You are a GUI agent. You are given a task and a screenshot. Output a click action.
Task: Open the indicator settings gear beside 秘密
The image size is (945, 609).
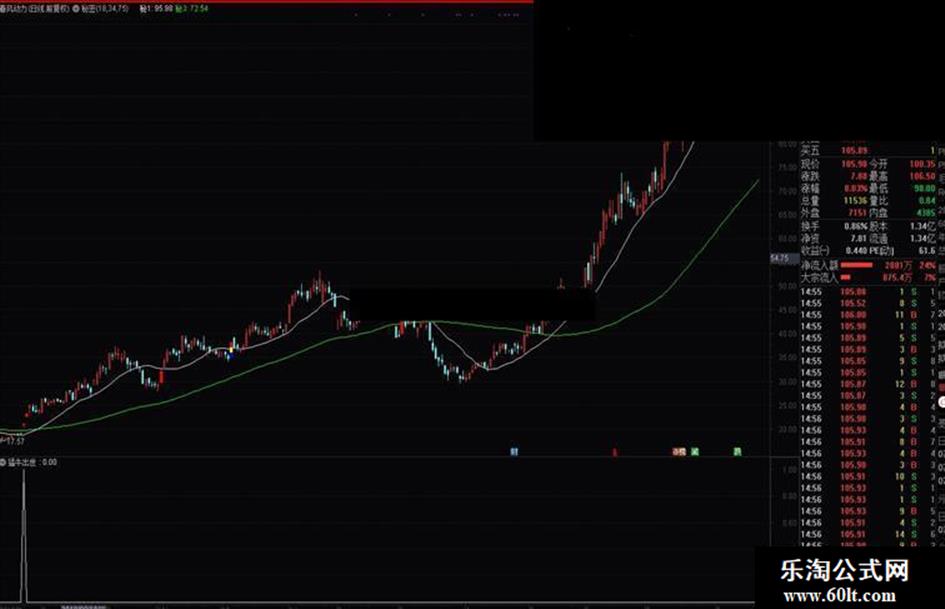coord(76,9)
